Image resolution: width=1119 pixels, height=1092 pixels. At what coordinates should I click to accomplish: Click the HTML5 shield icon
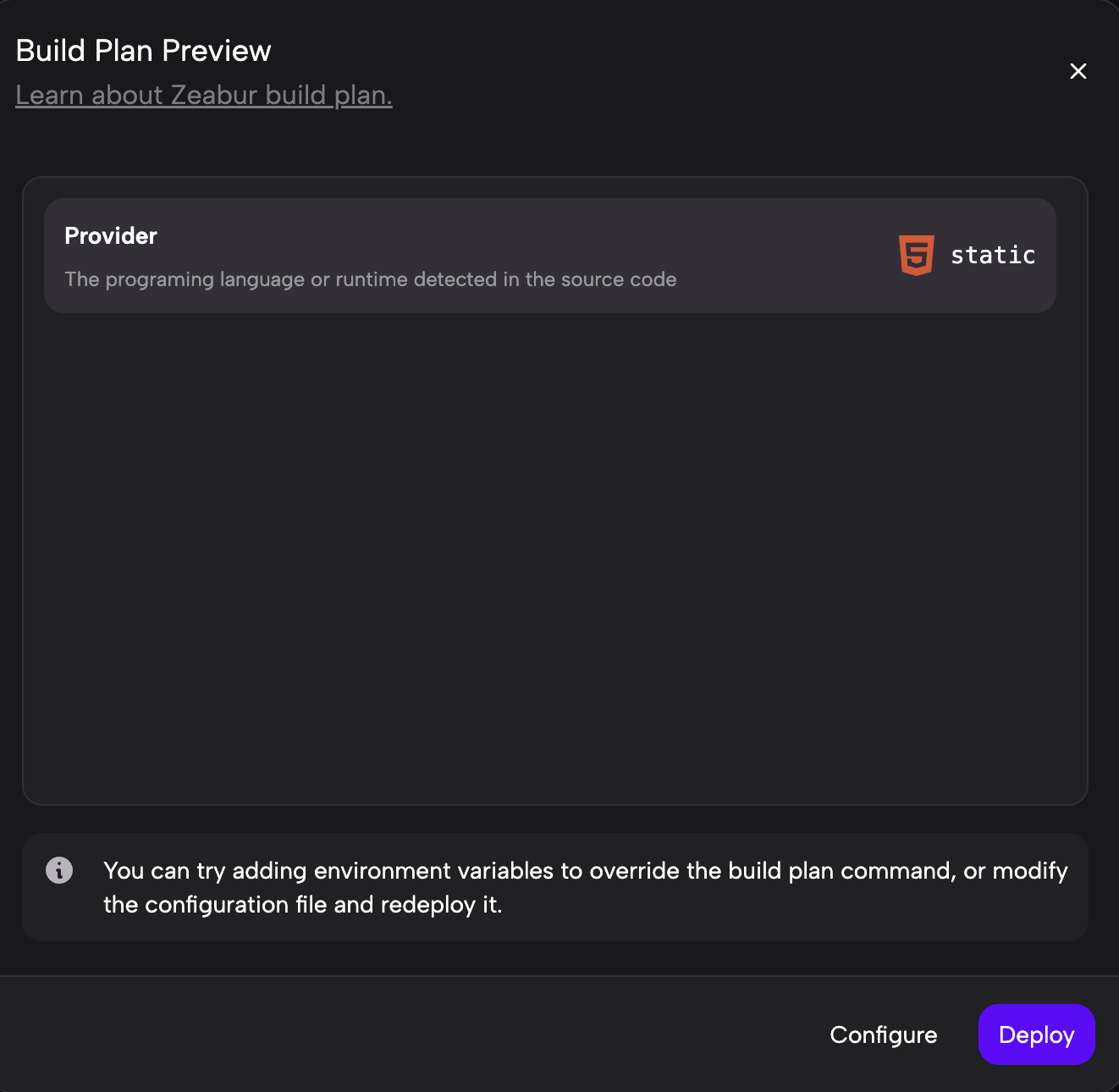(916, 255)
